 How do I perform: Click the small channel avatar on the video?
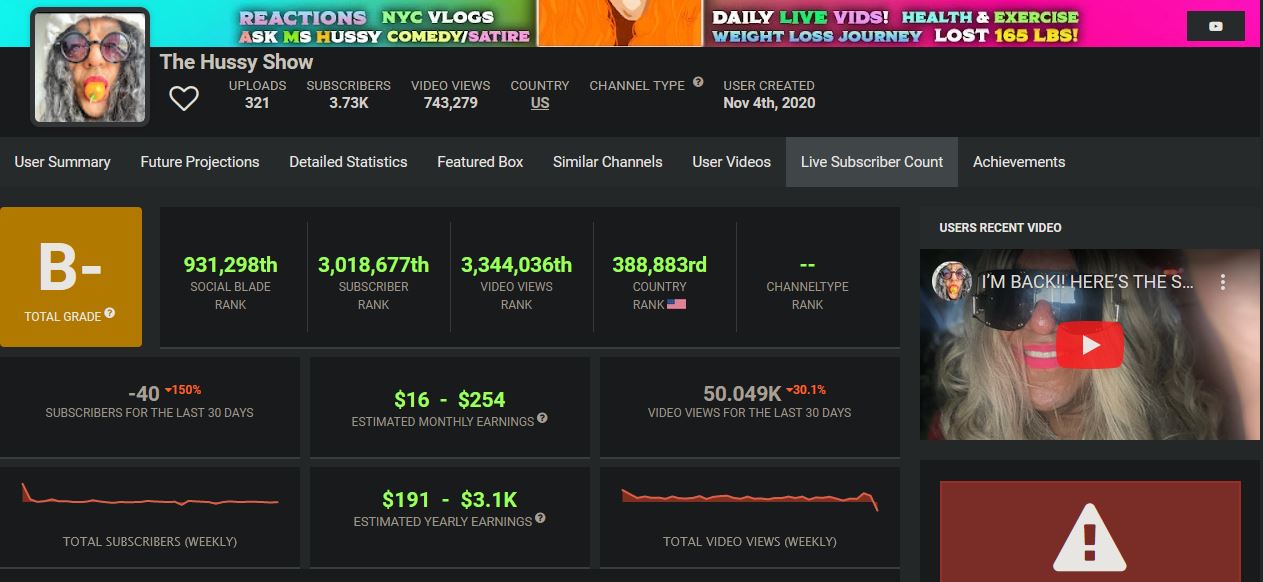(952, 282)
